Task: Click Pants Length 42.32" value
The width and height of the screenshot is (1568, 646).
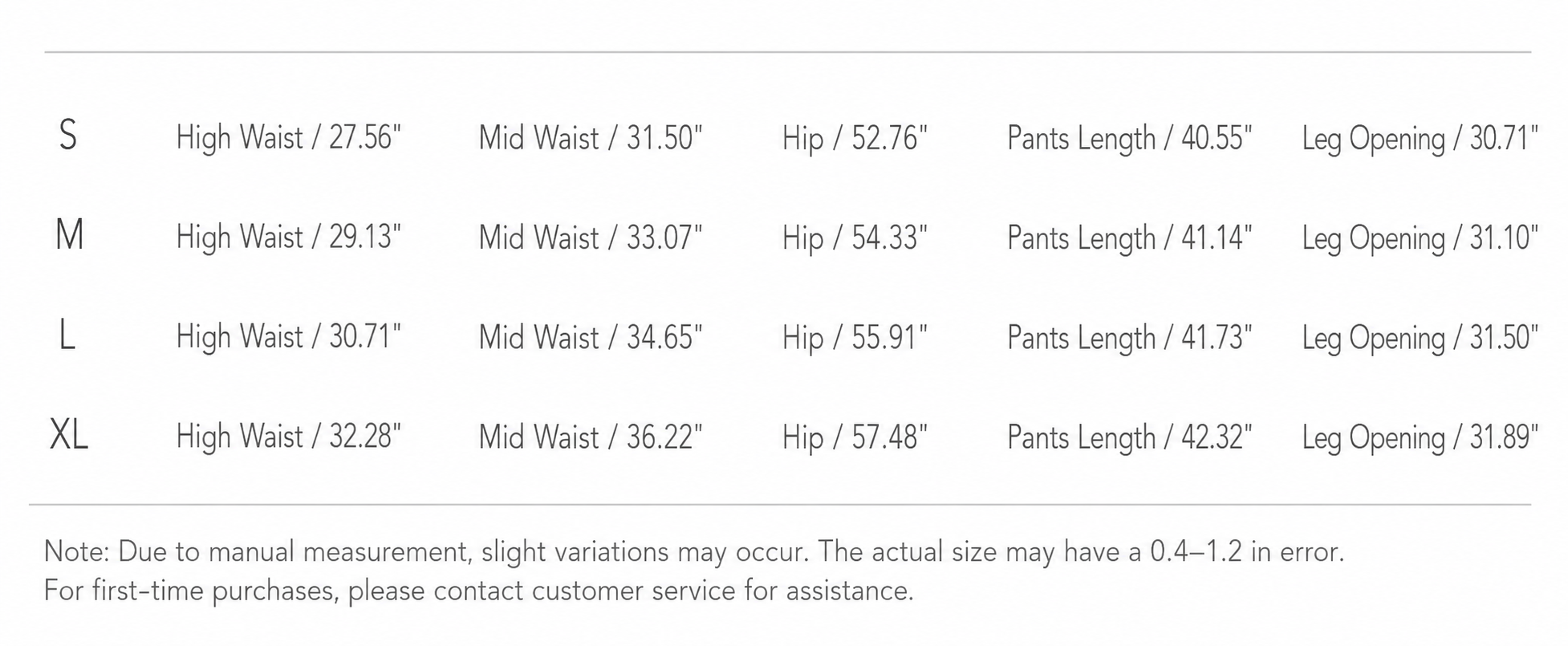Action: point(1130,437)
